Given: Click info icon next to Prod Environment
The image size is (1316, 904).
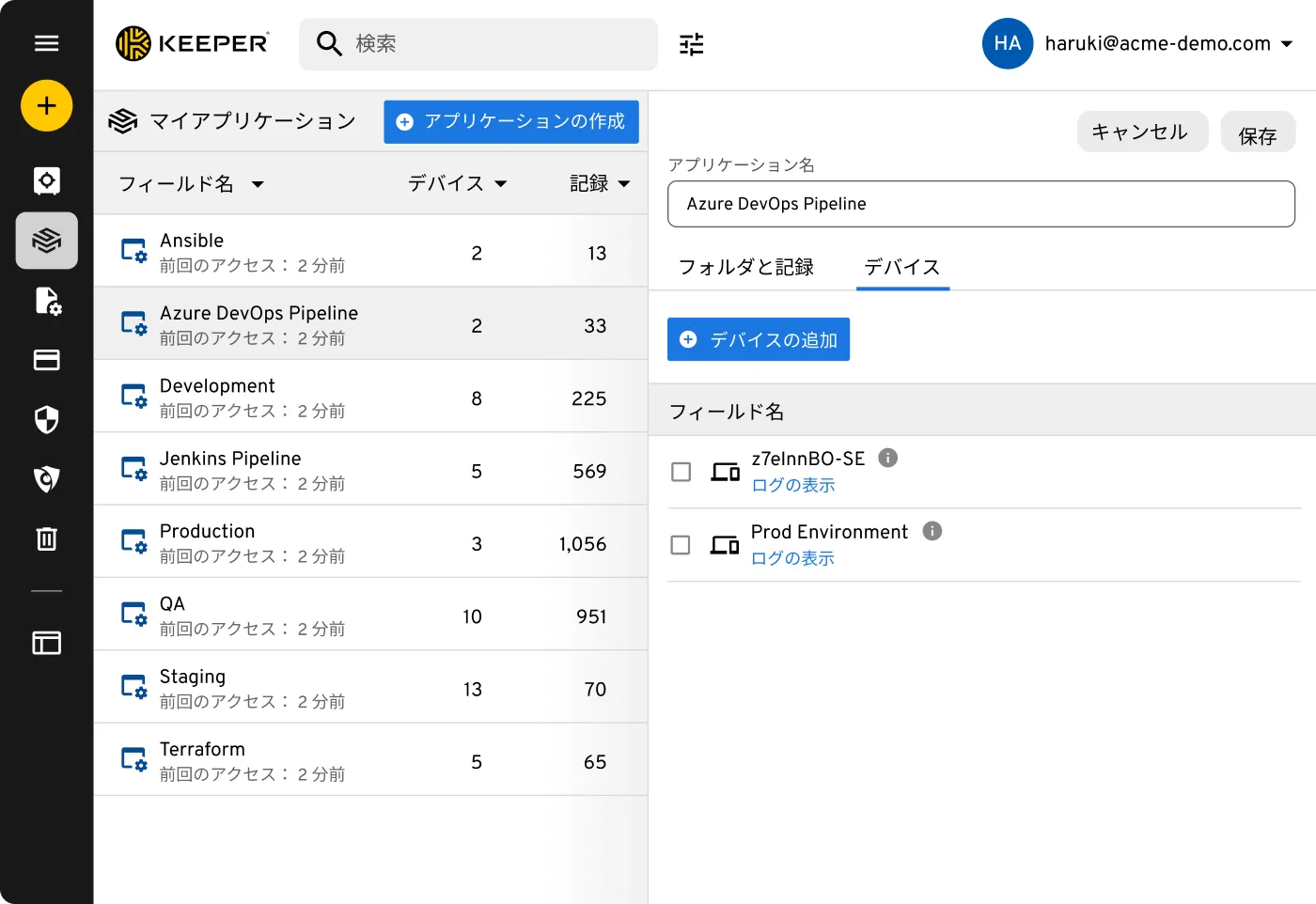Looking at the screenshot, I should [932, 531].
